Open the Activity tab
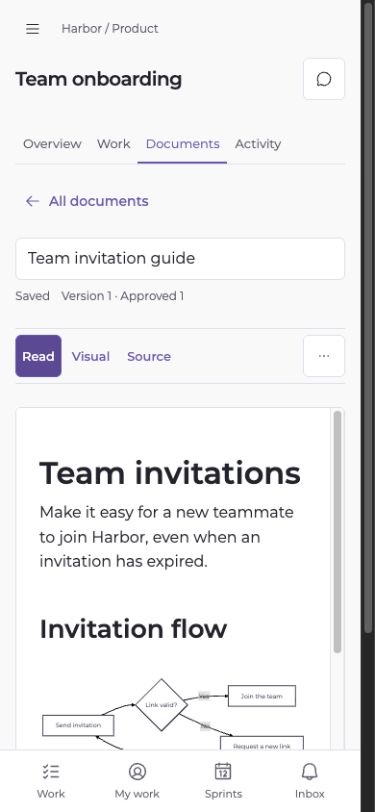This screenshot has height=812, width=375. (x=258, y=144)
